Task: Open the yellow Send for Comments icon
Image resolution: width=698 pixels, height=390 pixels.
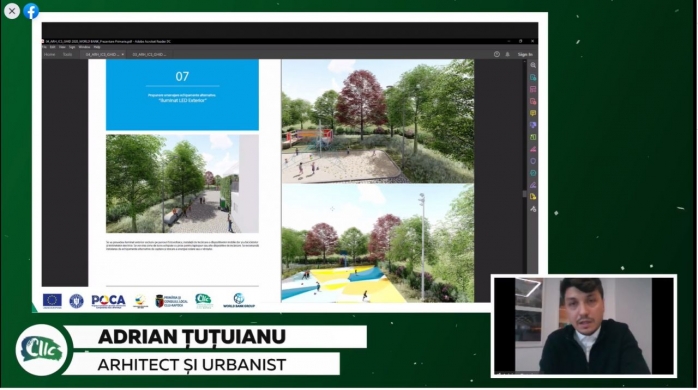Action: coord(533,197)
